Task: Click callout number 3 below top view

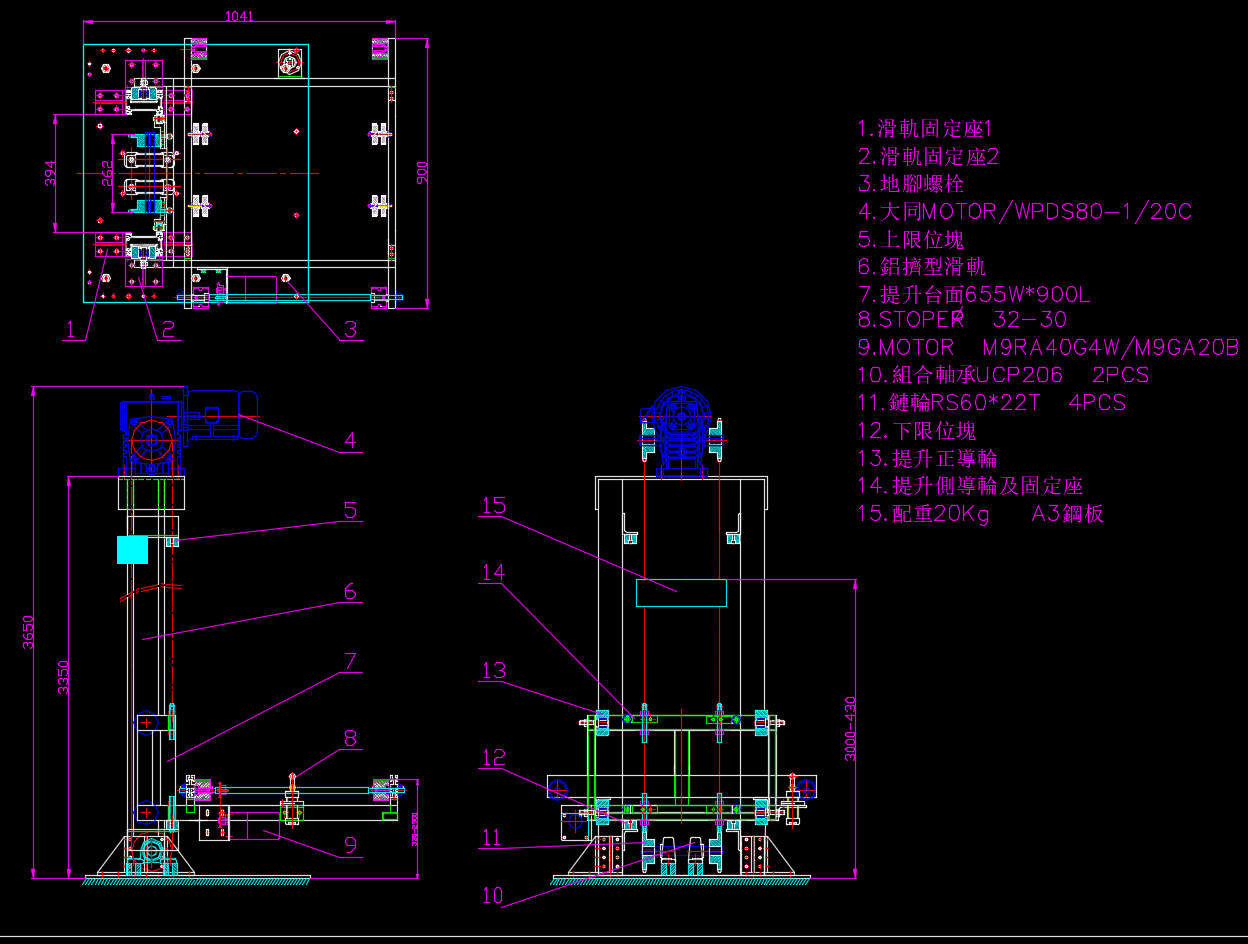Action: [350, 329]
